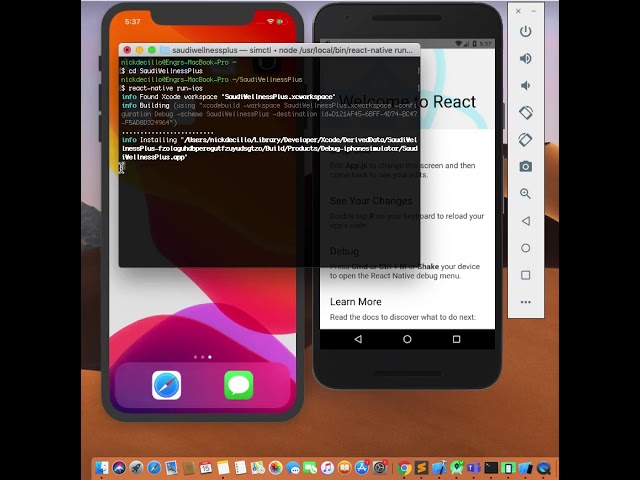Click the emulator zoom magnifier icon

[x=526, y=193]
